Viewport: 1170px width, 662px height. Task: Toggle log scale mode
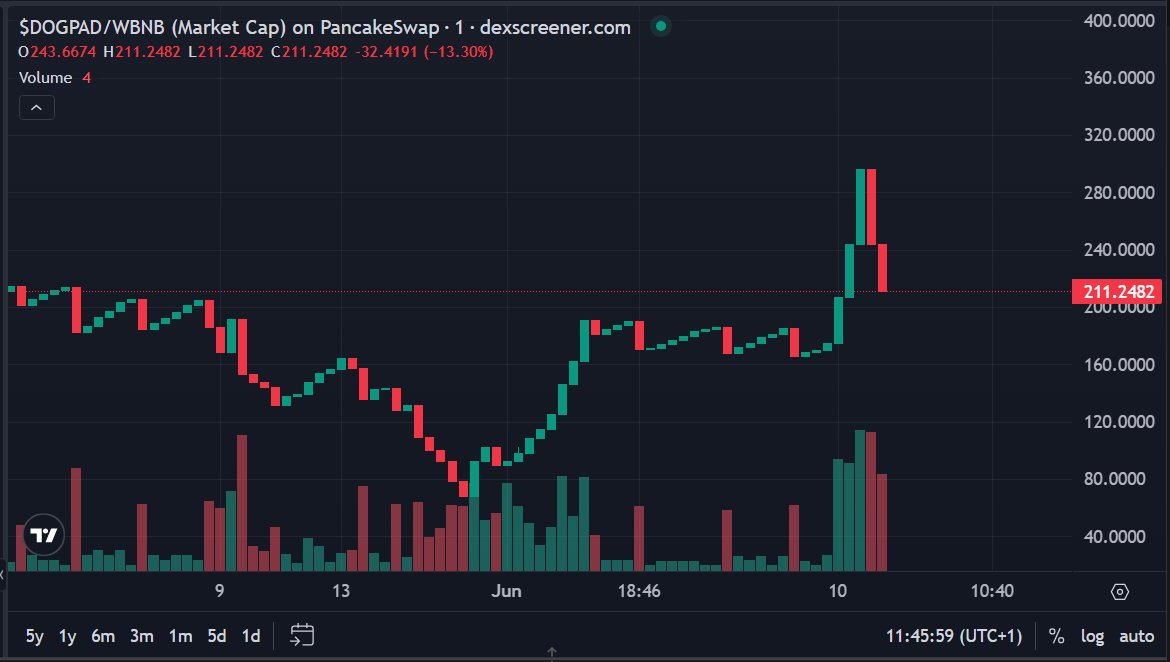pyautogui.click(x=1092, y=636)
